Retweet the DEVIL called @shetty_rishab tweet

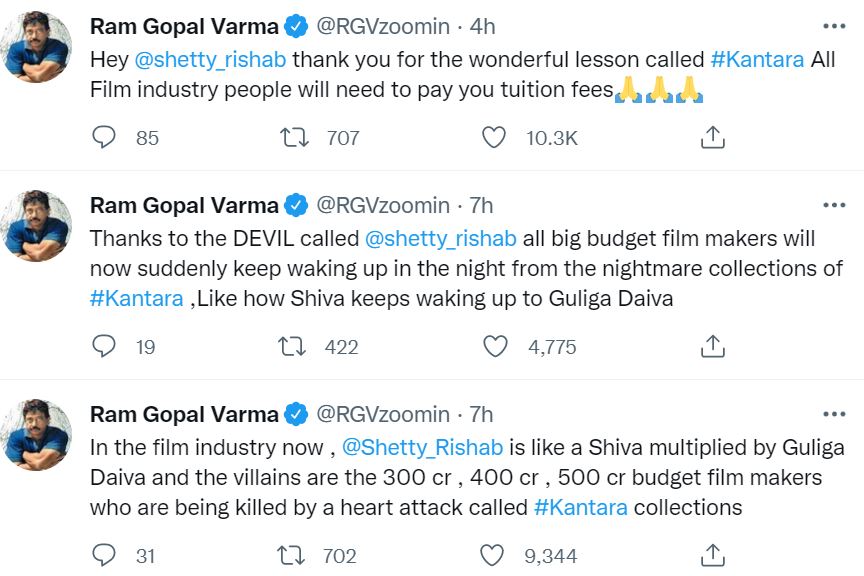(x=294, y=346)
